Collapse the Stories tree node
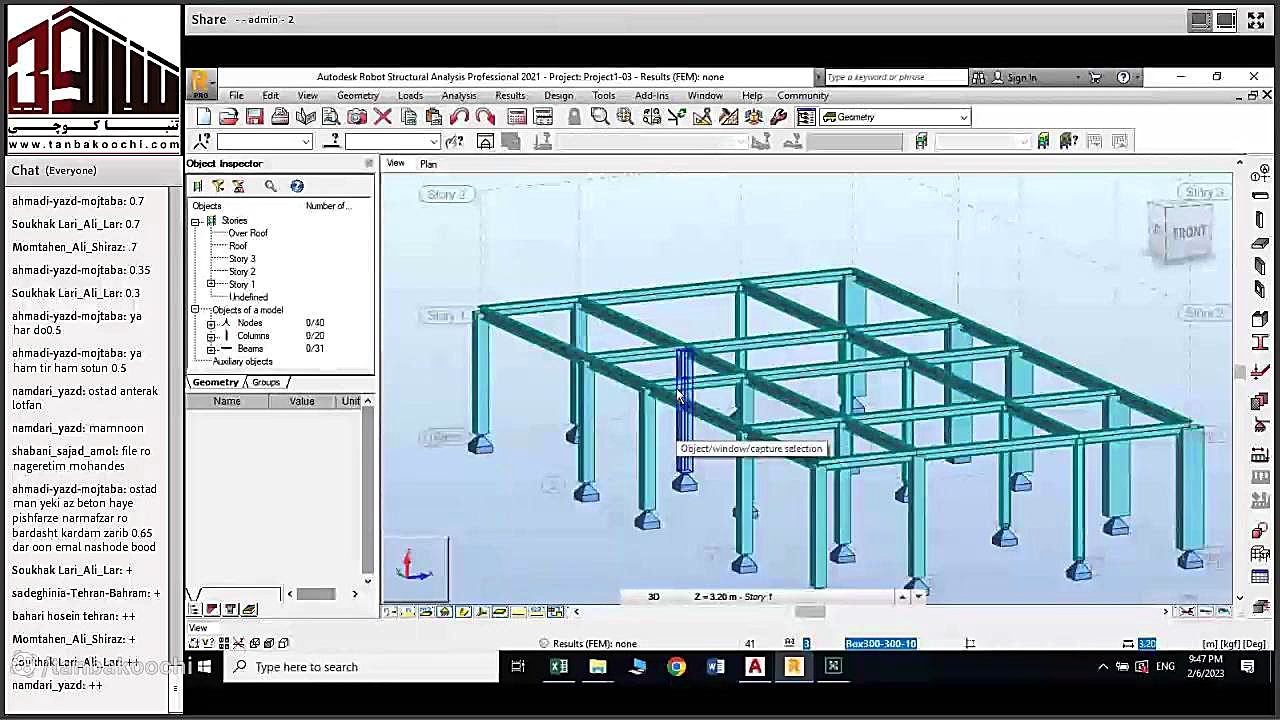Screen dimensions: 1280x720 [196, 221]
